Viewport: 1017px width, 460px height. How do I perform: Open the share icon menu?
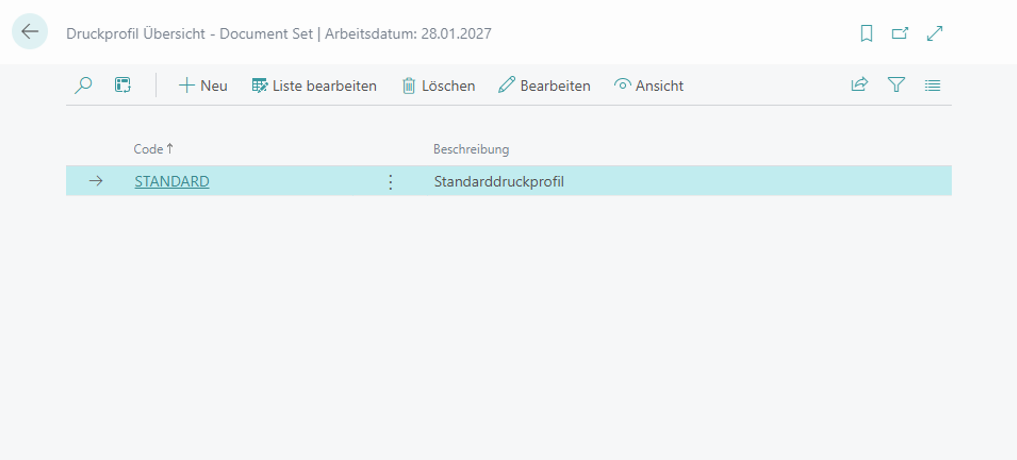[859, 86]
